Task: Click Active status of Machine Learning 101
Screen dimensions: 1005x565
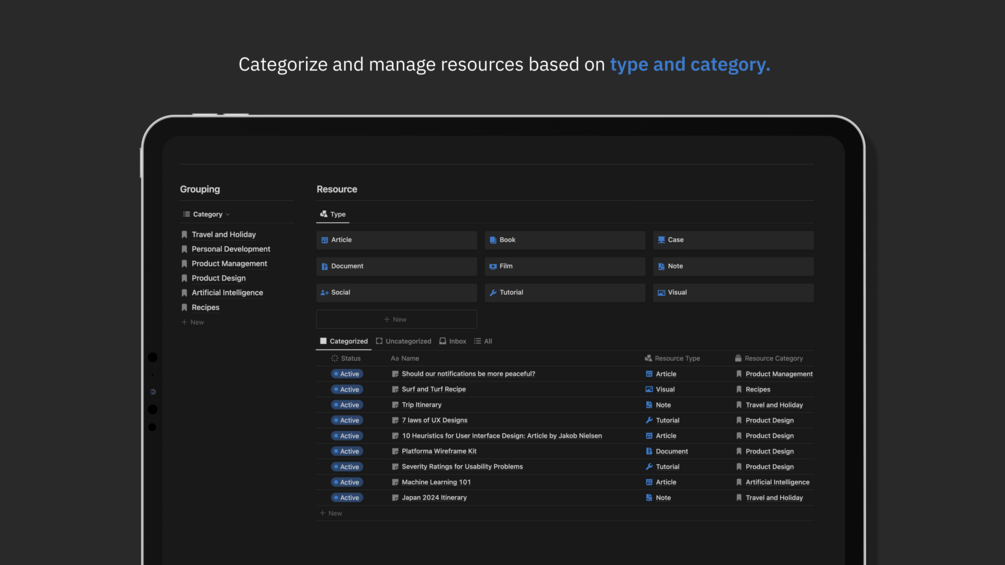Action: click(347, 482)
